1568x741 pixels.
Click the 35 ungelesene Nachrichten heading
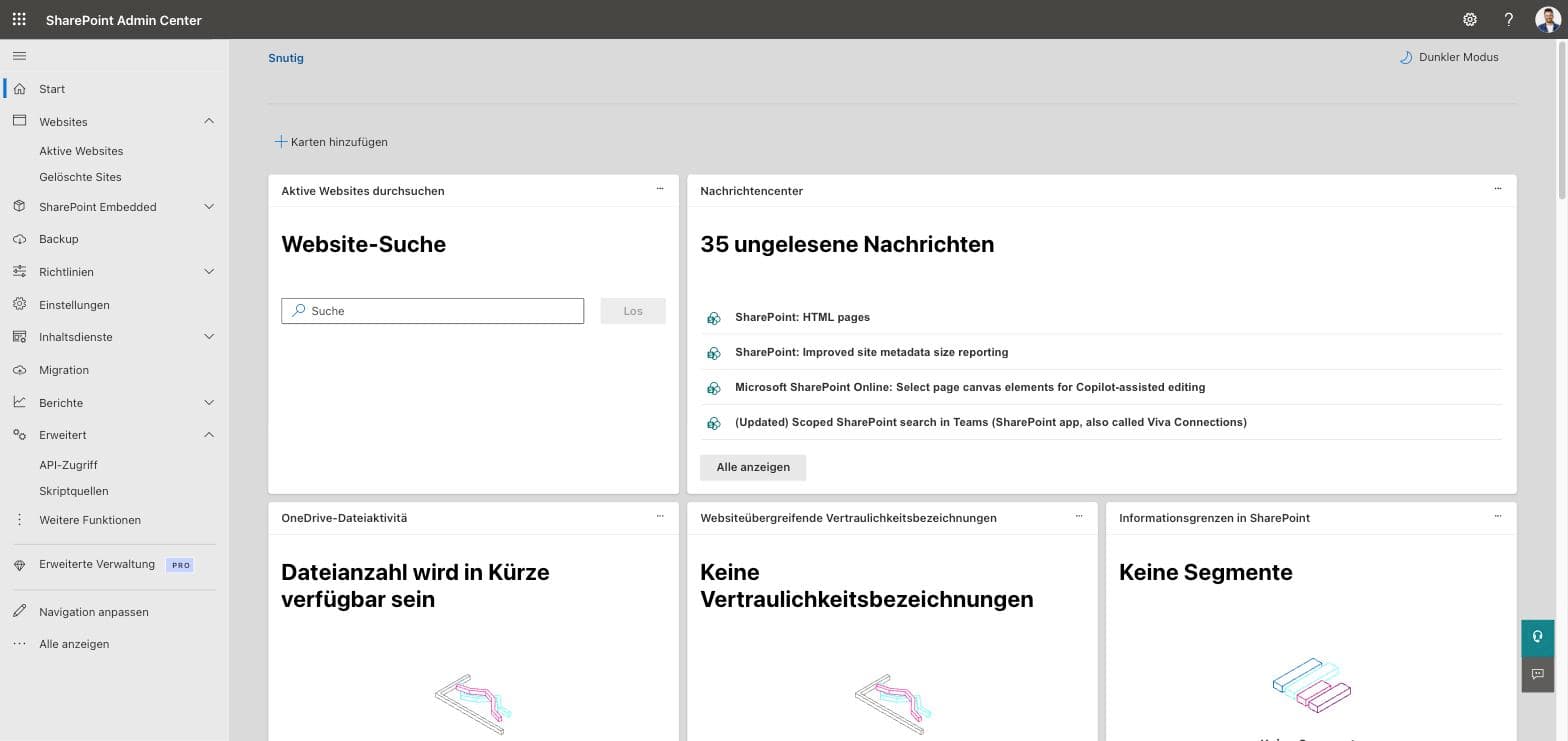click(847, 244)
